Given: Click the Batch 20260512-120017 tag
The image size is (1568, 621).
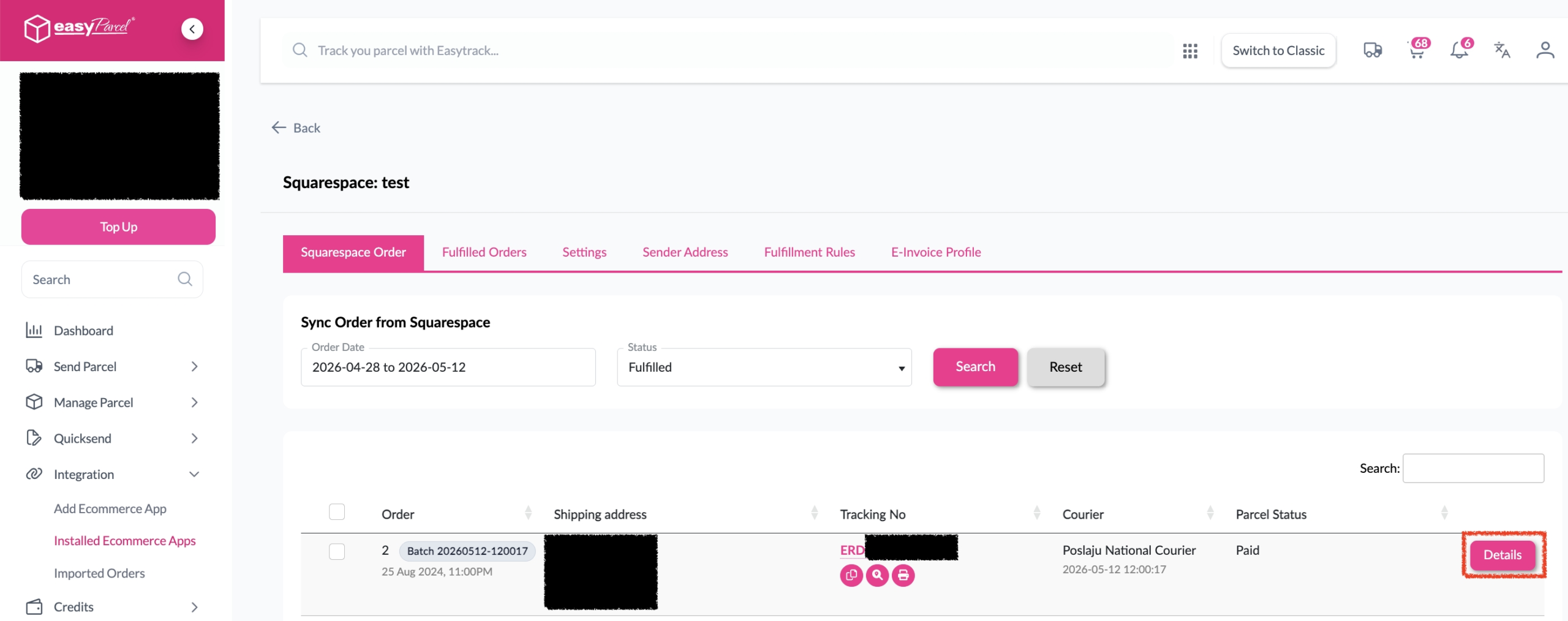Looking at the screenshot, I should [x=467, y=551].
